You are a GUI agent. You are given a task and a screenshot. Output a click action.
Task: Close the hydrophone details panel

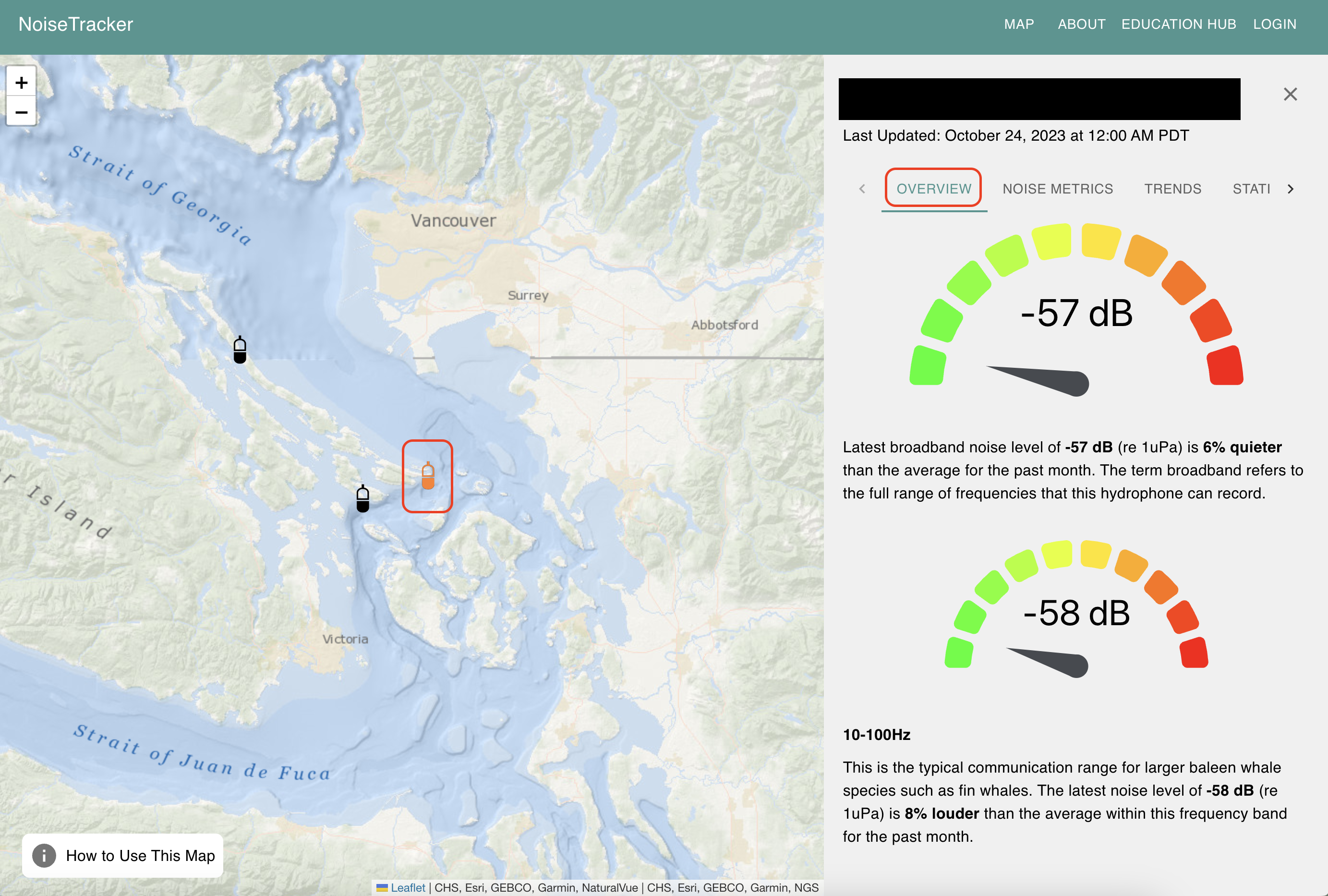[1290, 94]
